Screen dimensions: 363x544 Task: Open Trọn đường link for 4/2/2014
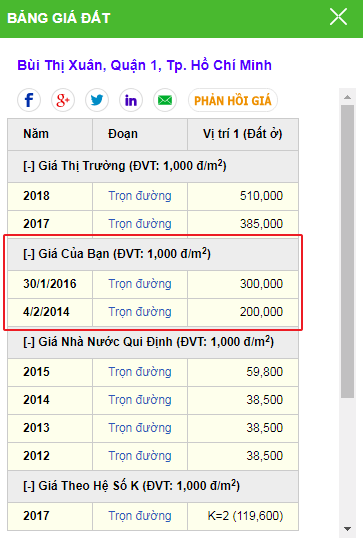coord(140,312)
